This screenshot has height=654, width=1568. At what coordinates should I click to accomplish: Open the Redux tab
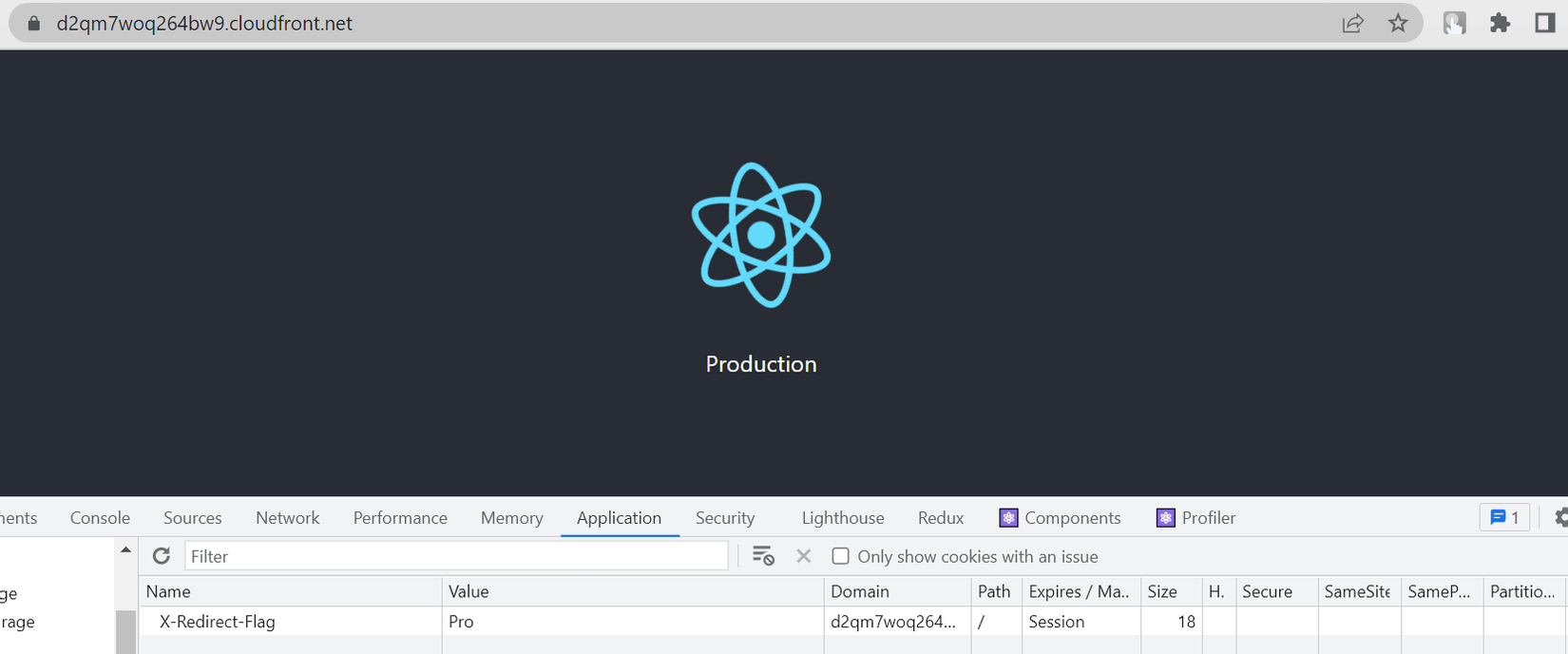pyautogui.click(x=941, y=518)
